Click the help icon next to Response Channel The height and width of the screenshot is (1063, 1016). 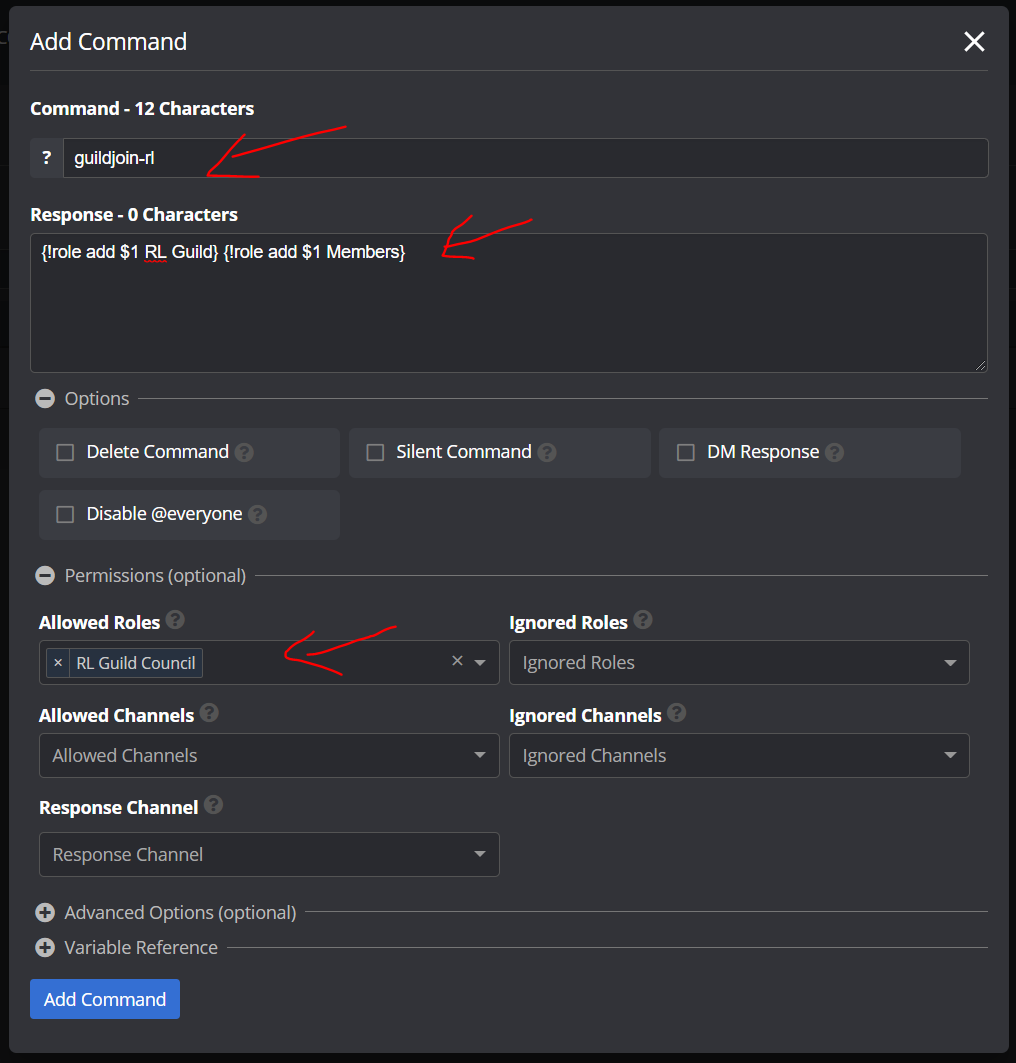click(213, 805)
